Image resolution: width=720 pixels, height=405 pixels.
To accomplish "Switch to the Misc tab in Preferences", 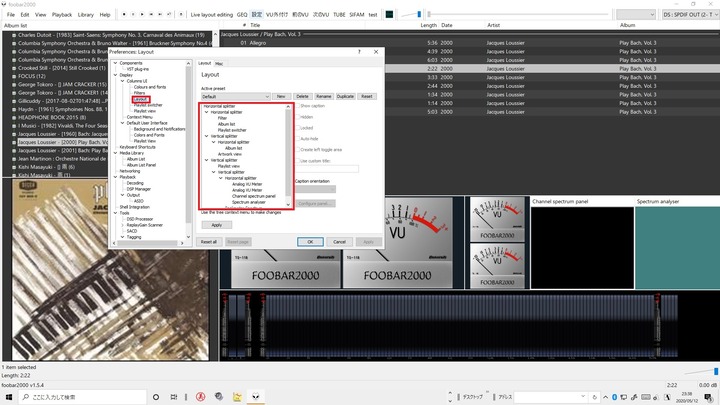I will 219,63.
